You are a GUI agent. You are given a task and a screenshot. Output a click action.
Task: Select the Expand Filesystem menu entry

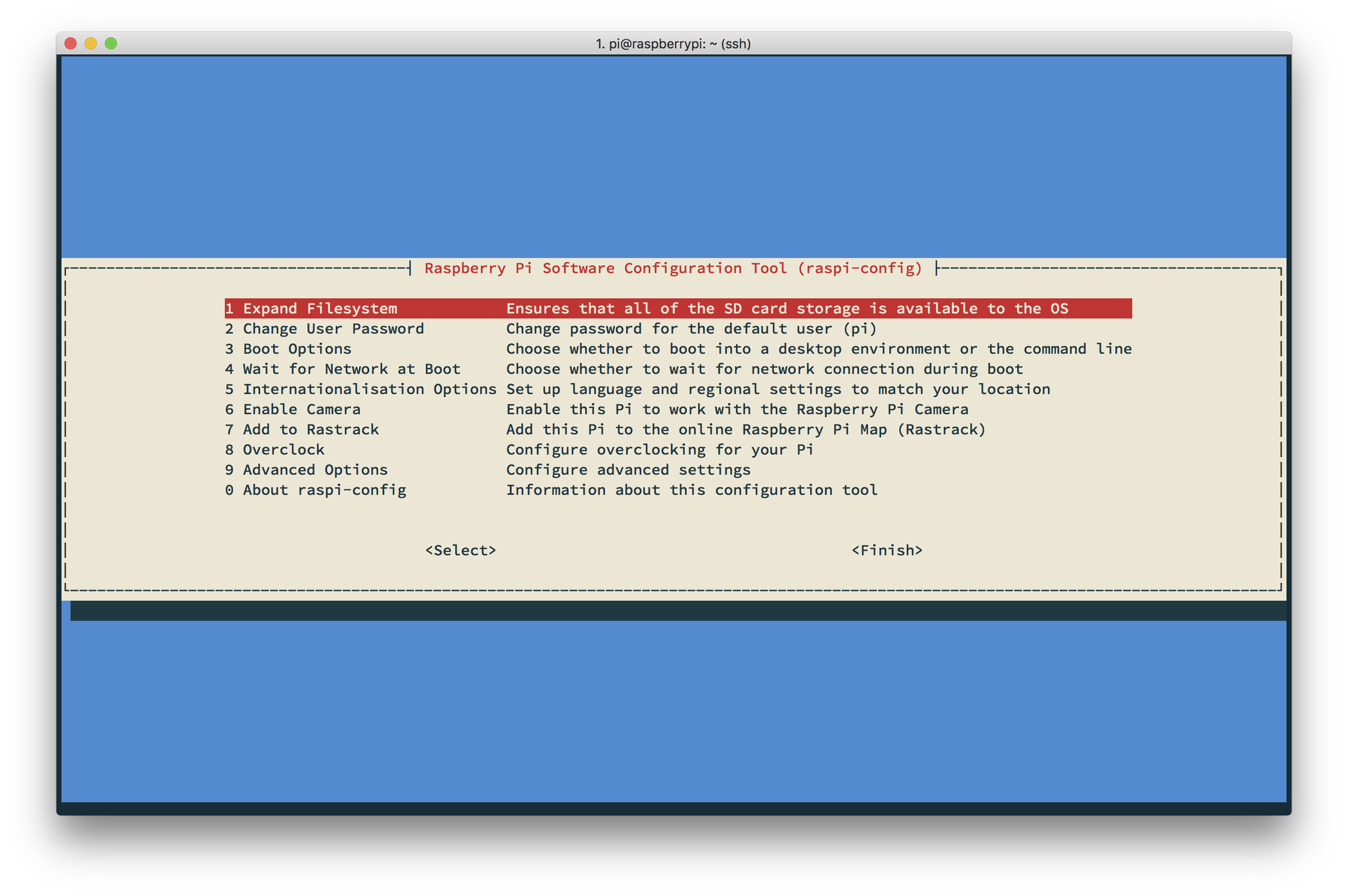click(678, 308)
